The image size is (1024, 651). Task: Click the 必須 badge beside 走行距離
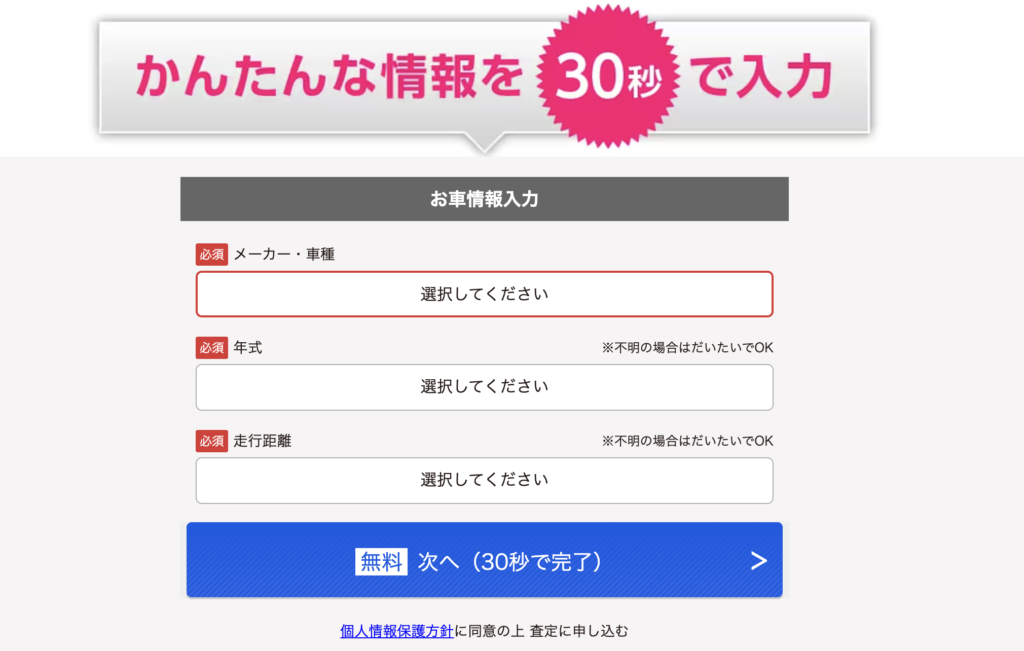[x=212, y=441]
